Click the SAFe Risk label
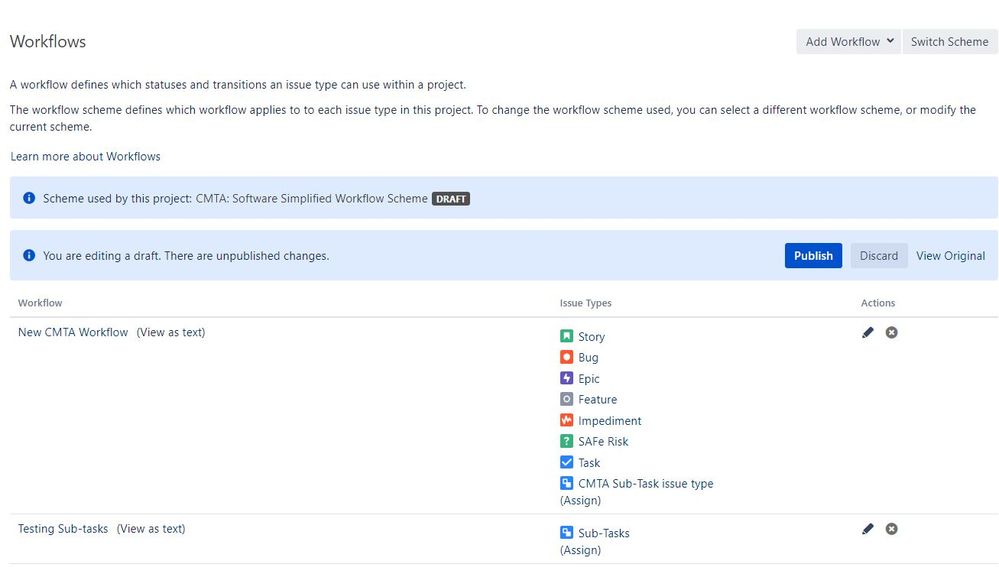 [603, 441]
